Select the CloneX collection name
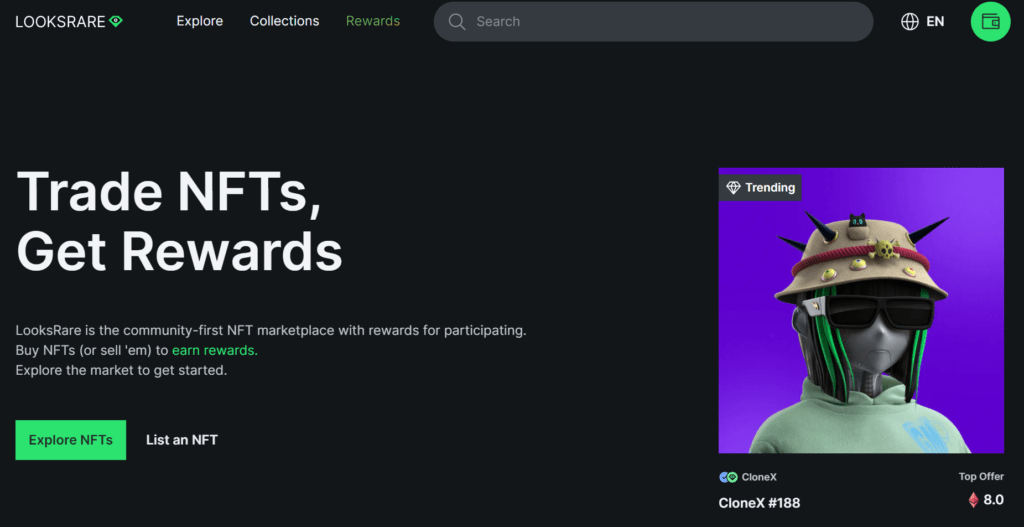 pos(759,477)
